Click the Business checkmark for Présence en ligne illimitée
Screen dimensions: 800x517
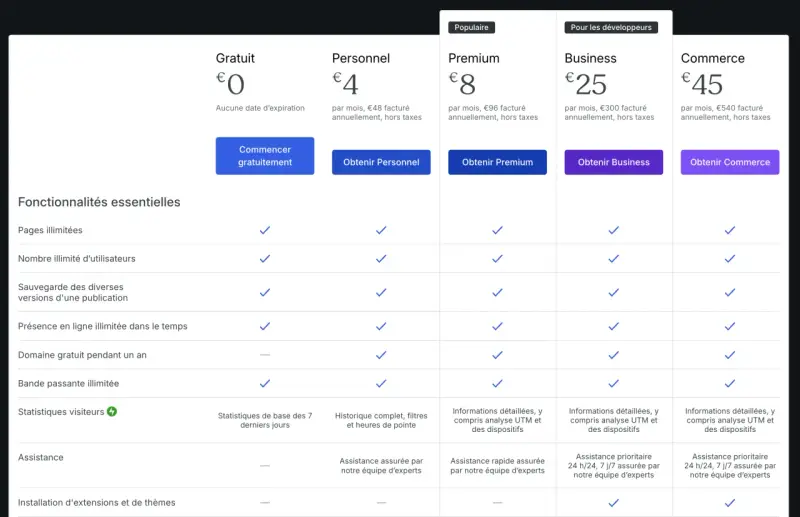(x=614, y=326)
